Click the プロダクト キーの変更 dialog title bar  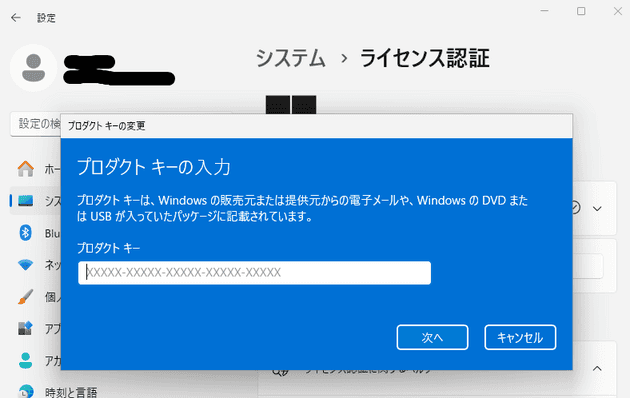317,126
